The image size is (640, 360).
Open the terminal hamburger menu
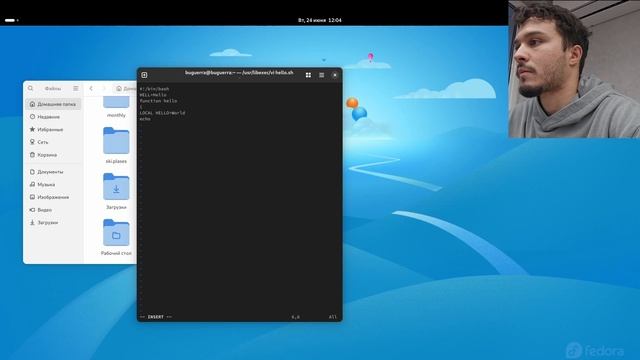point(322,75)
